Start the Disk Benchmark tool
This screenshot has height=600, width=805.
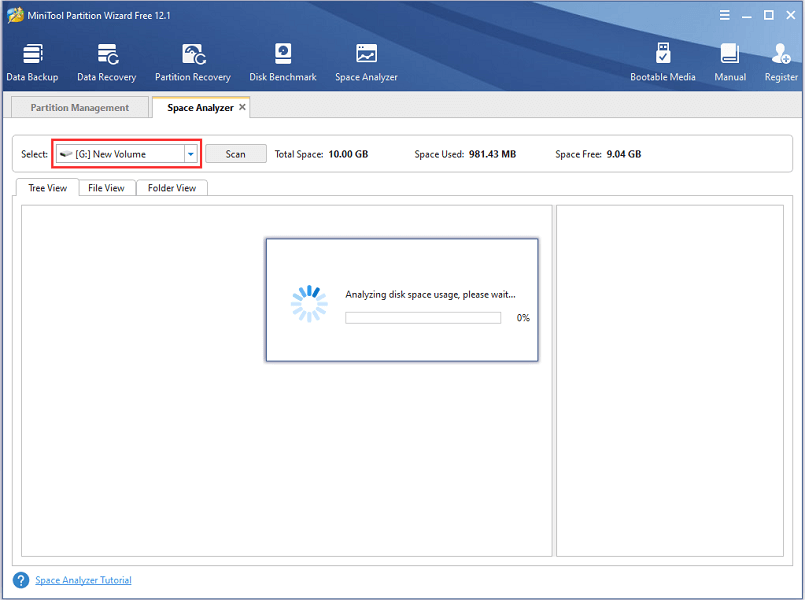pyautogui.click(x=282, y=58)
